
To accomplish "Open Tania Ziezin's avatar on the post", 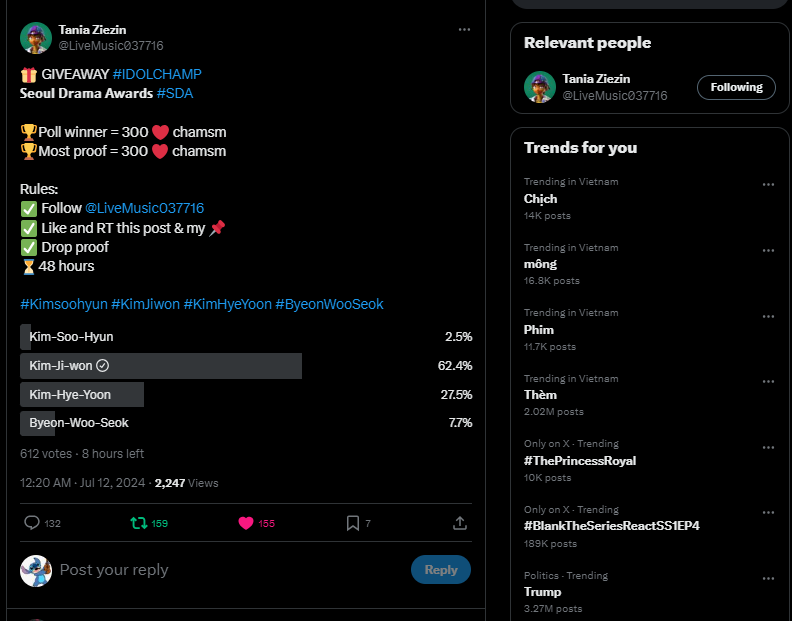I will [x=36, y=37].
